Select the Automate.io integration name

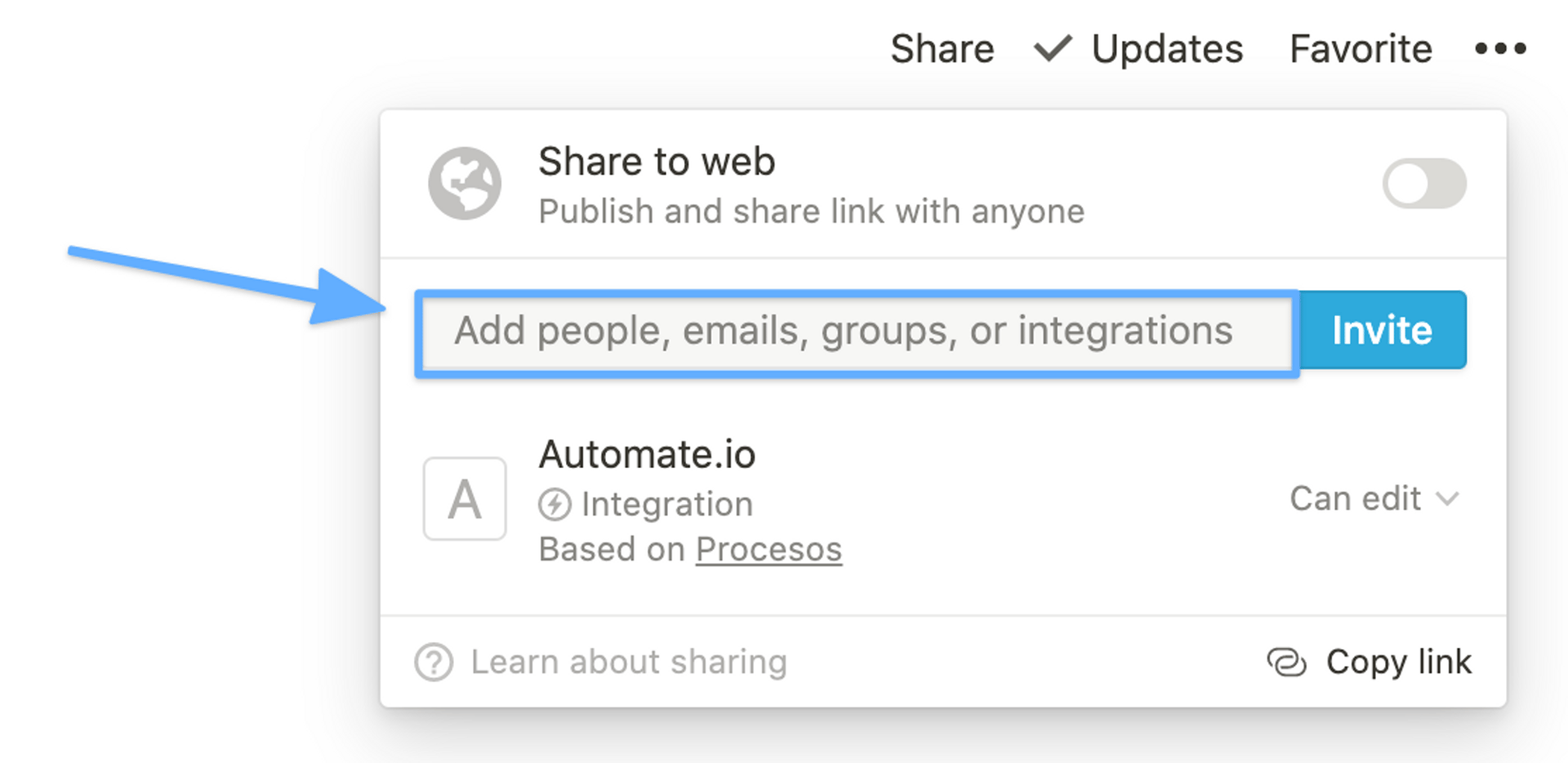(x=647, y=454)
